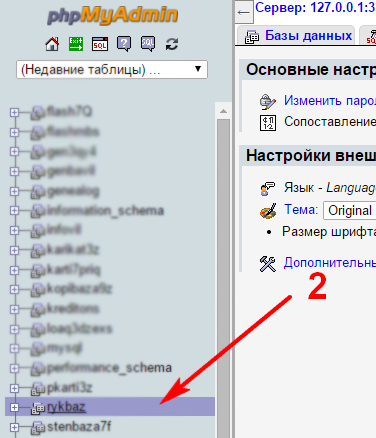
Task: Open the Недавние таблицы dropdown
Action: coord(112,69)
